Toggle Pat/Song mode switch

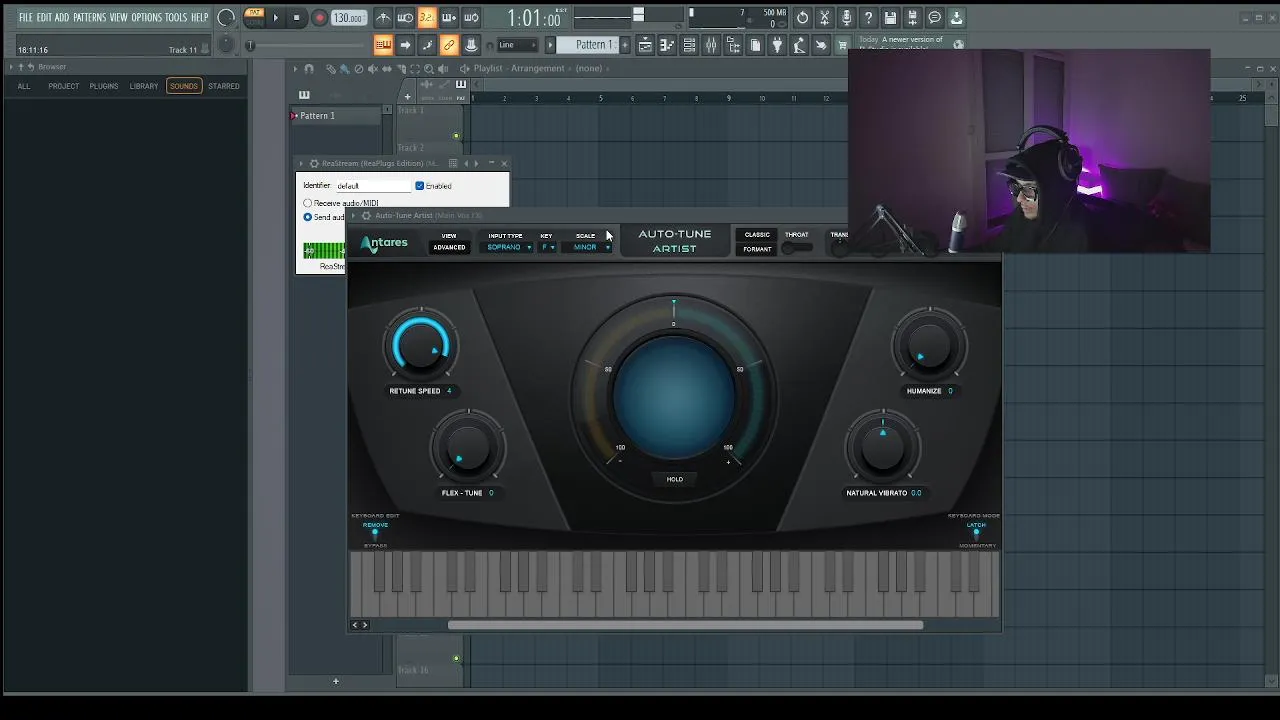(254, 16)
